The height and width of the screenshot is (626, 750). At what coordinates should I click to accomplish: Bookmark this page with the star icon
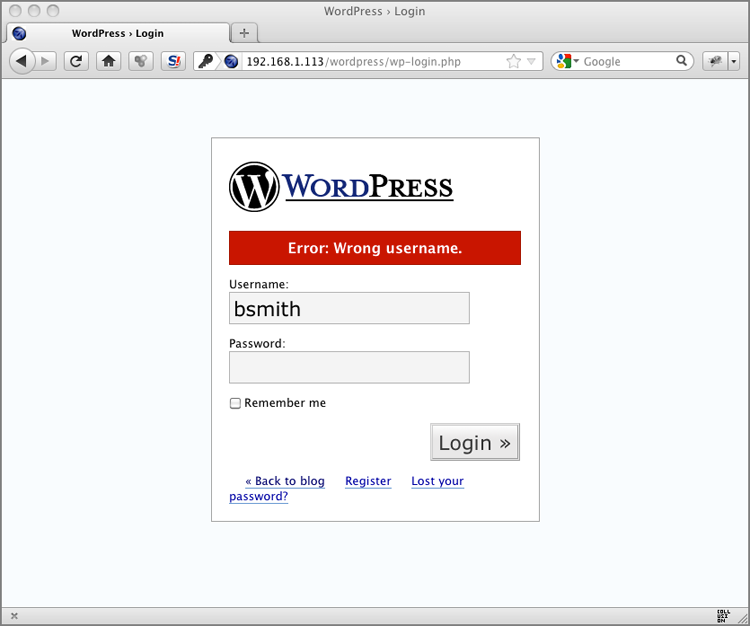[514, 61]
